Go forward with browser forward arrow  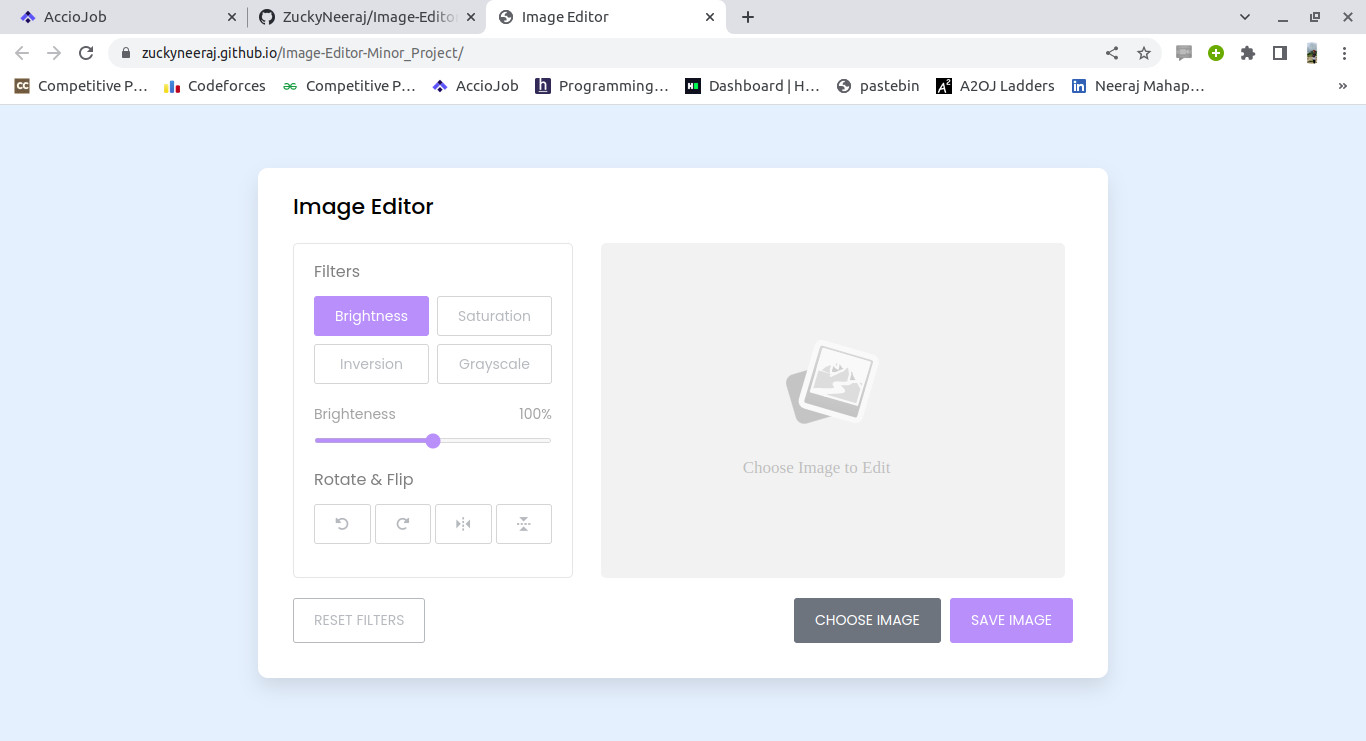click(54, 53)
